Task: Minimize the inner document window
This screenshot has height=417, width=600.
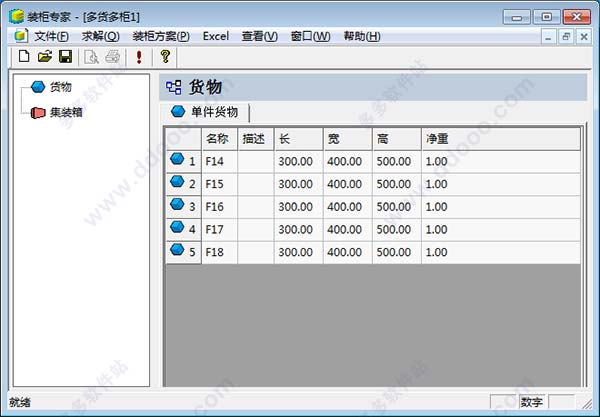Action: (548, 37)
